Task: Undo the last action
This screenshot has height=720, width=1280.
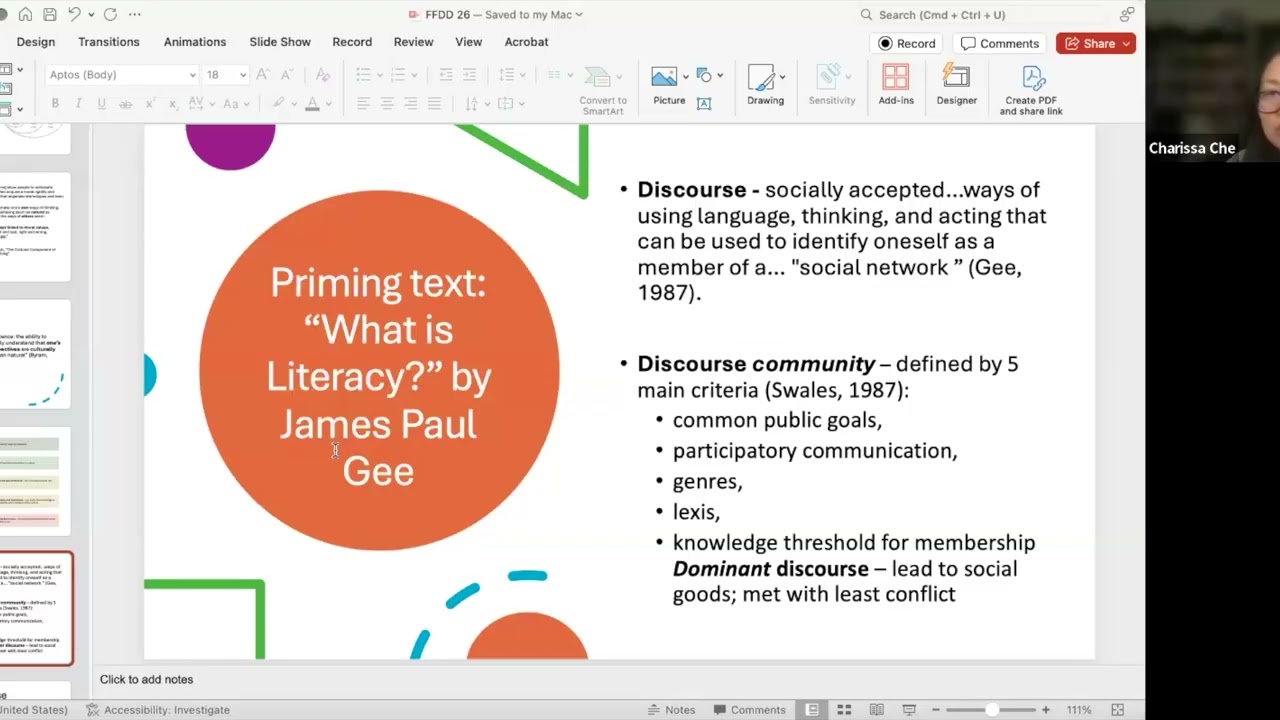Action: tap(74, 14)
